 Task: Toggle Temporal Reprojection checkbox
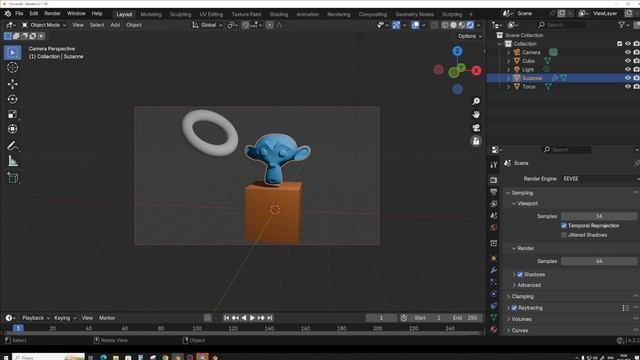(564, 226)
